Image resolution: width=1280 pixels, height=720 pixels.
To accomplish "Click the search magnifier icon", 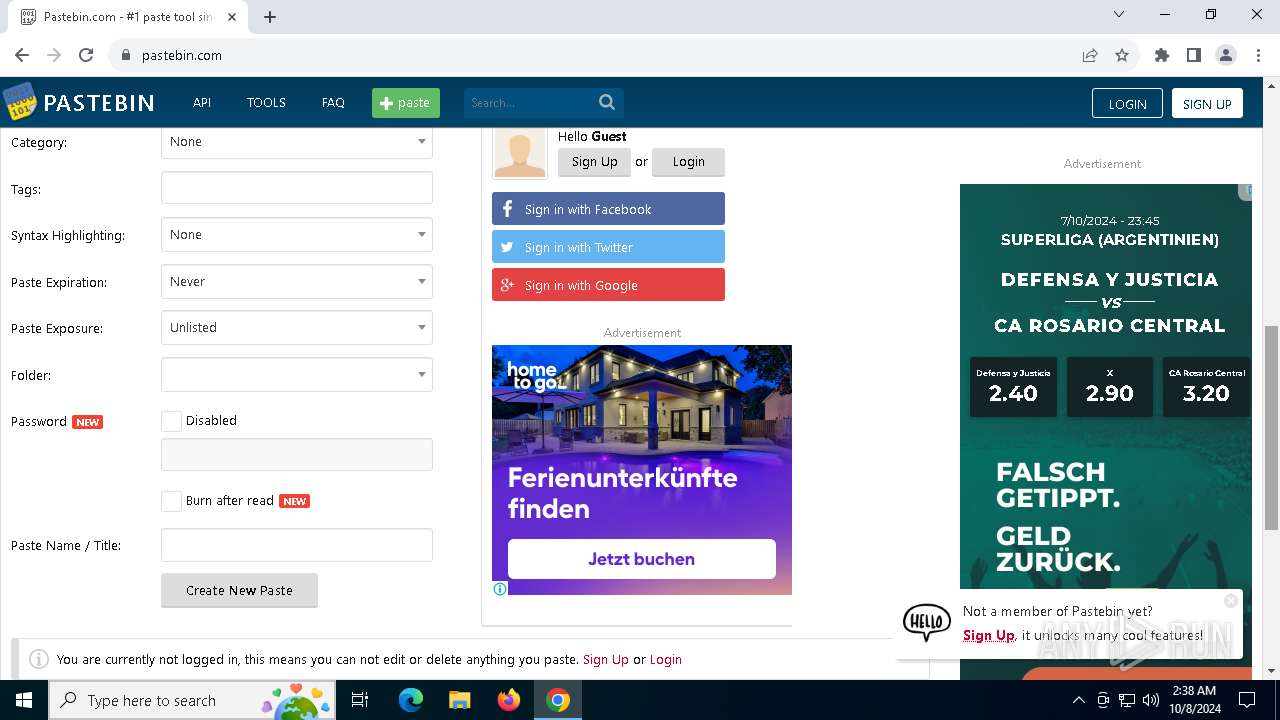I will coord(607,102).
